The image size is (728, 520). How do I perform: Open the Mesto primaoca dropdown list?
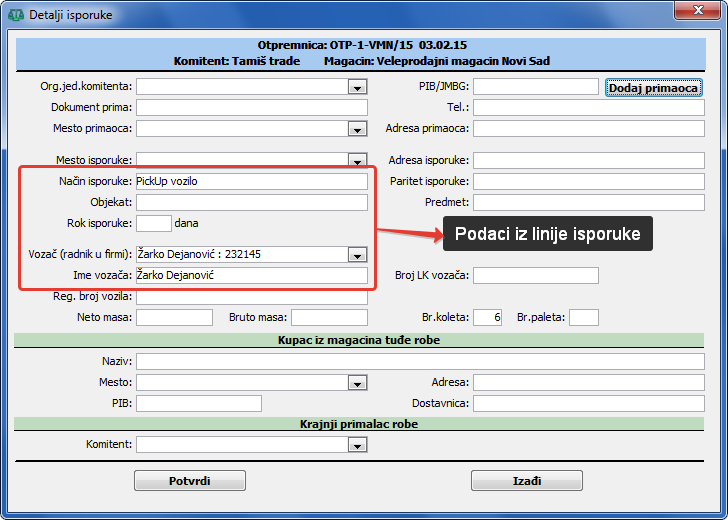pos(357,129)
